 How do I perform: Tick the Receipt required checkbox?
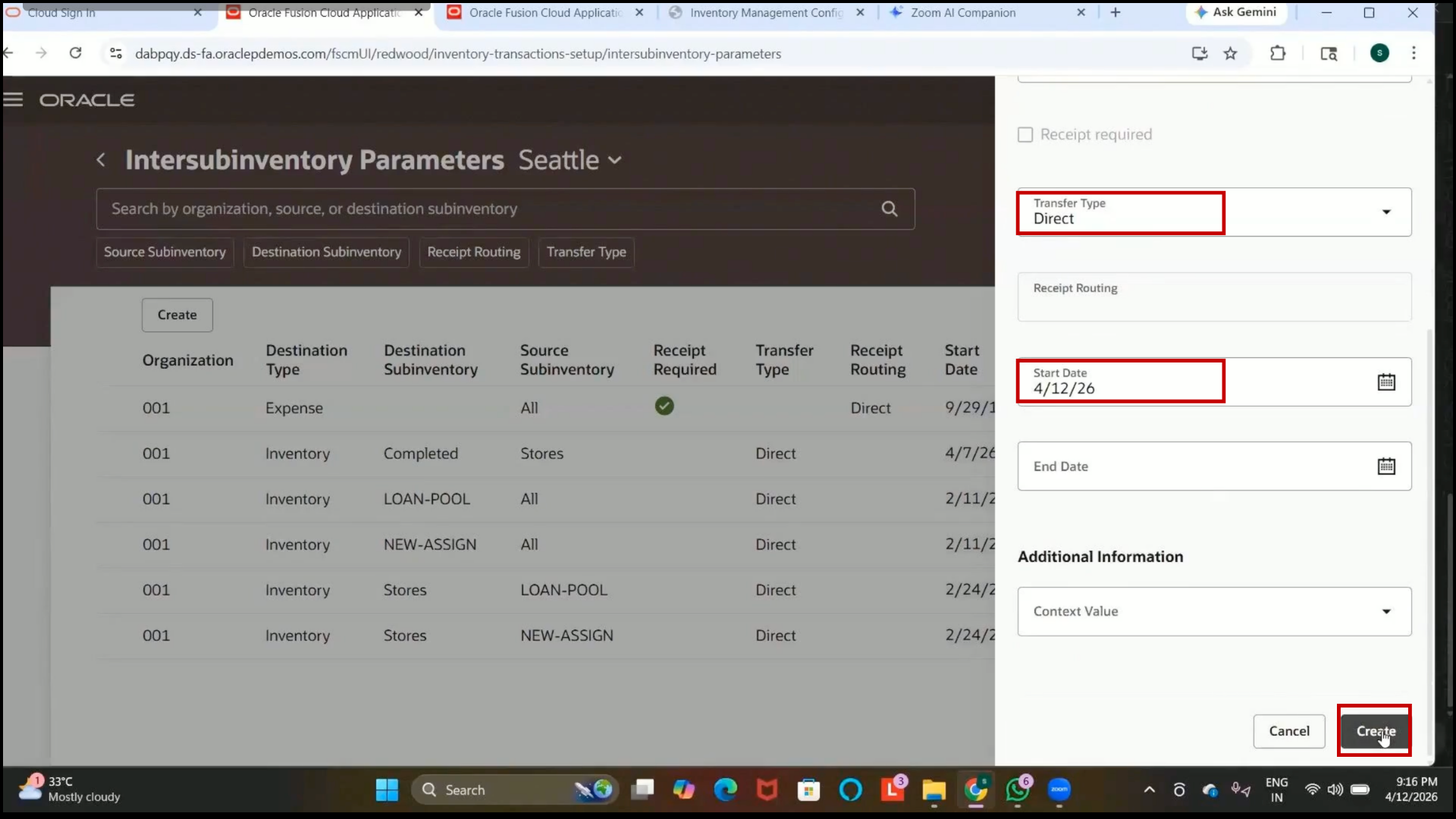click(1025, 135)
